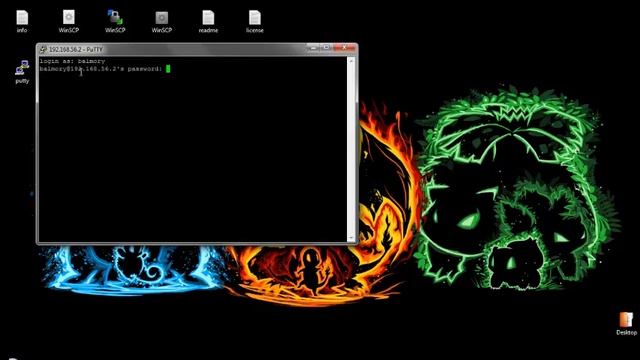Select the readme file desktop icon
This screenshot has width=640, height=360.
coord(208,21)
